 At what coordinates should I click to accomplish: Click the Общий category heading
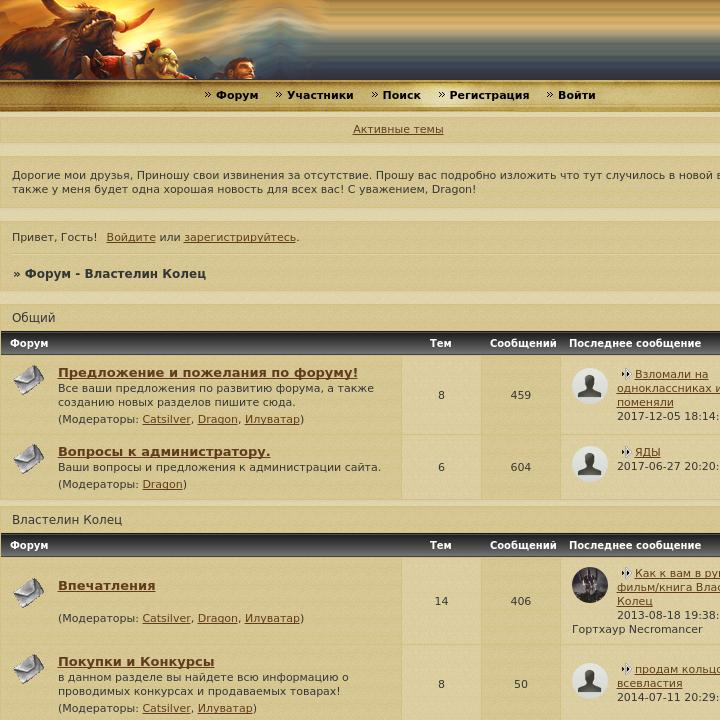pyautogui.click(x=34, y=318)
